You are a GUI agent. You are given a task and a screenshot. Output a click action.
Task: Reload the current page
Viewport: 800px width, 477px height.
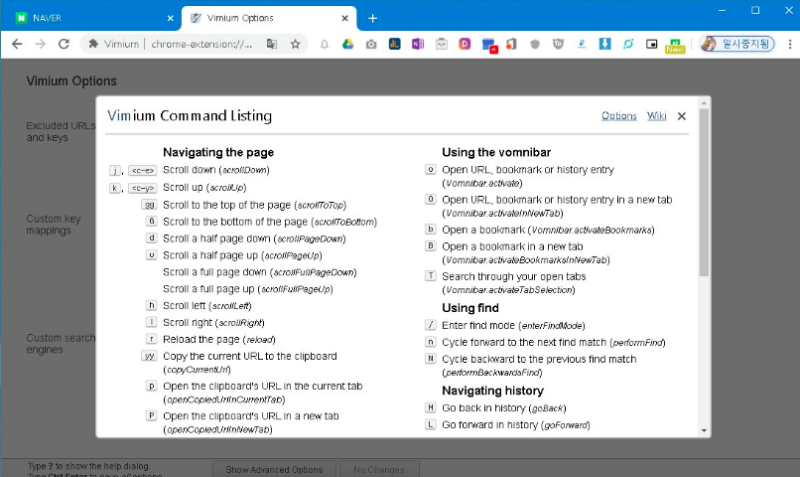point(64,44)
